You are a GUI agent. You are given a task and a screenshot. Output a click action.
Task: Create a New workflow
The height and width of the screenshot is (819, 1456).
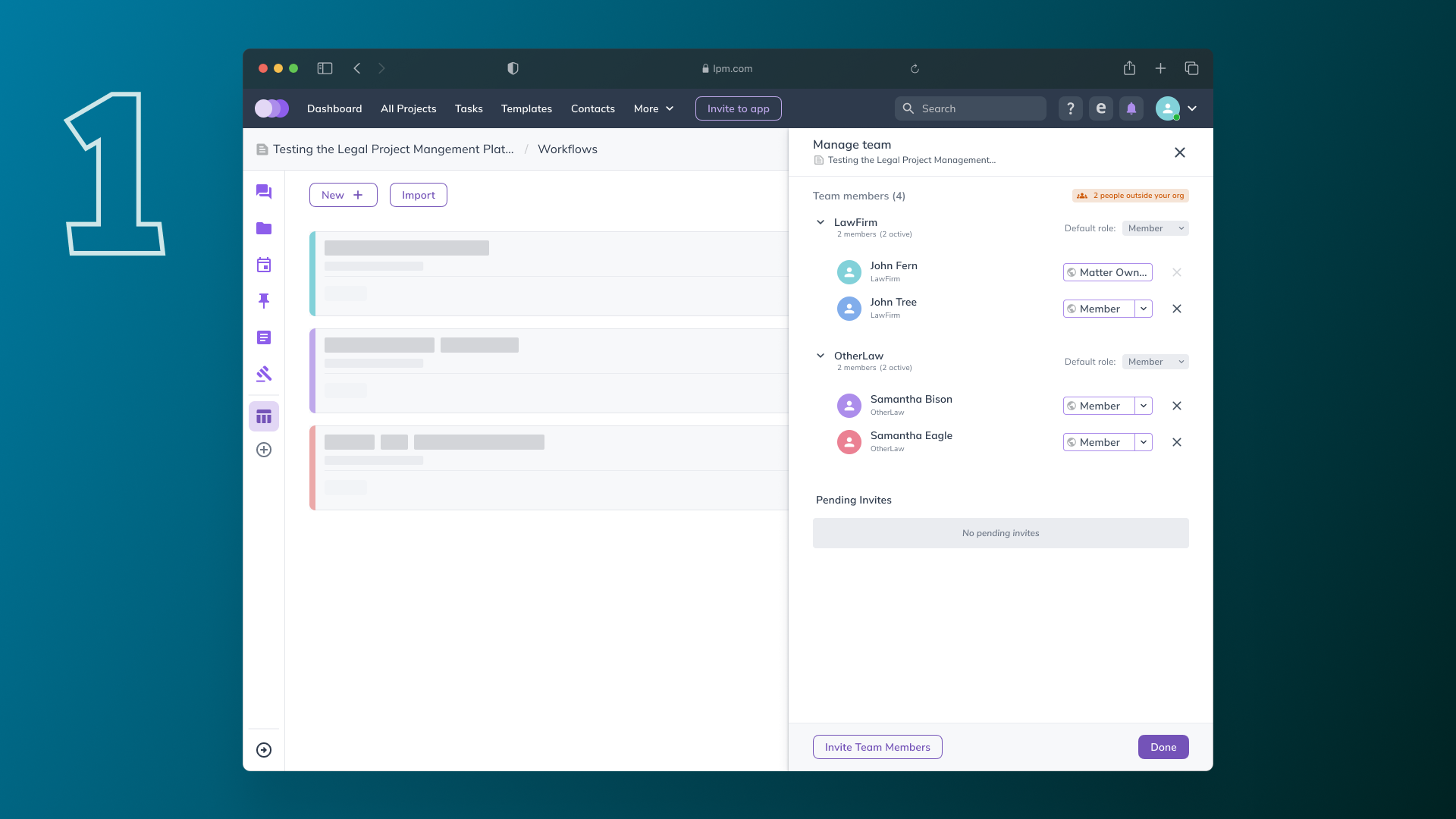click(344, 195)
